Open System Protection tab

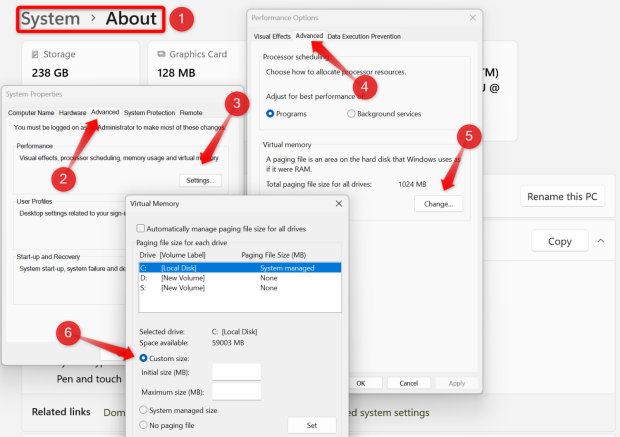tap(149, 113)
